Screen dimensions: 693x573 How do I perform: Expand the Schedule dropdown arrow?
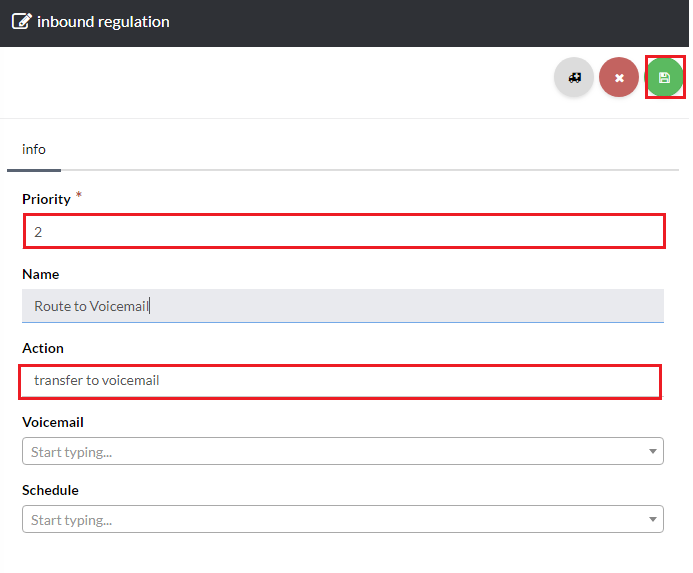(x=653, y=520)
